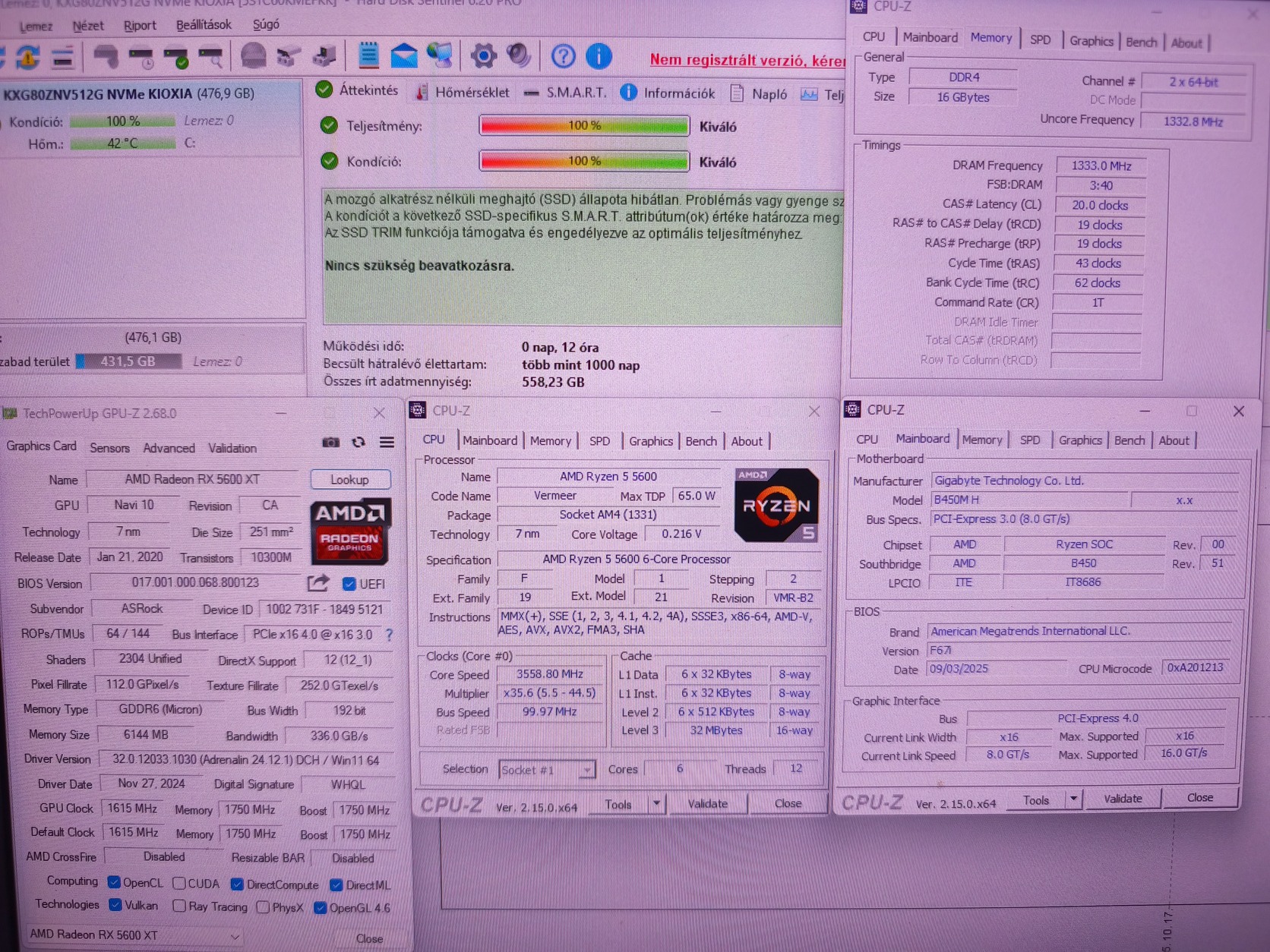Click the Tools button in the CPU-tab CPU-Z window
Screen dimensions: 1270x952
(618, 804)
